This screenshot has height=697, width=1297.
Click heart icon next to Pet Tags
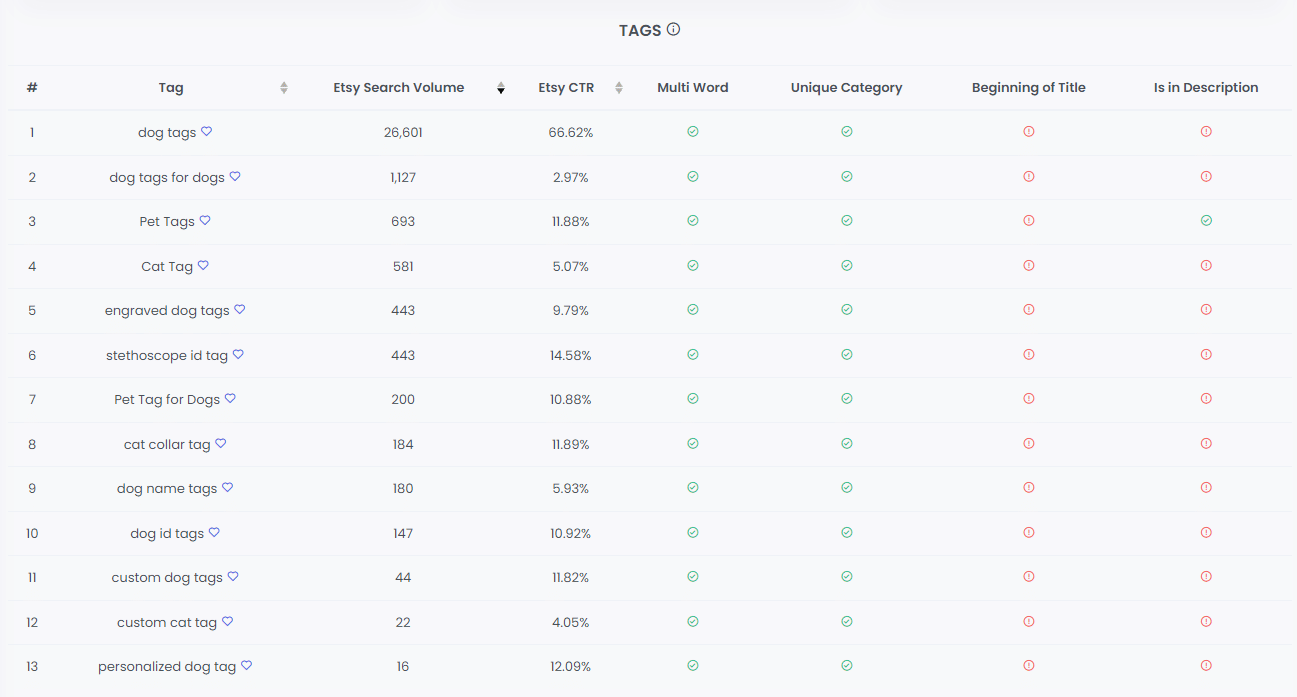[x=205, y=220]
